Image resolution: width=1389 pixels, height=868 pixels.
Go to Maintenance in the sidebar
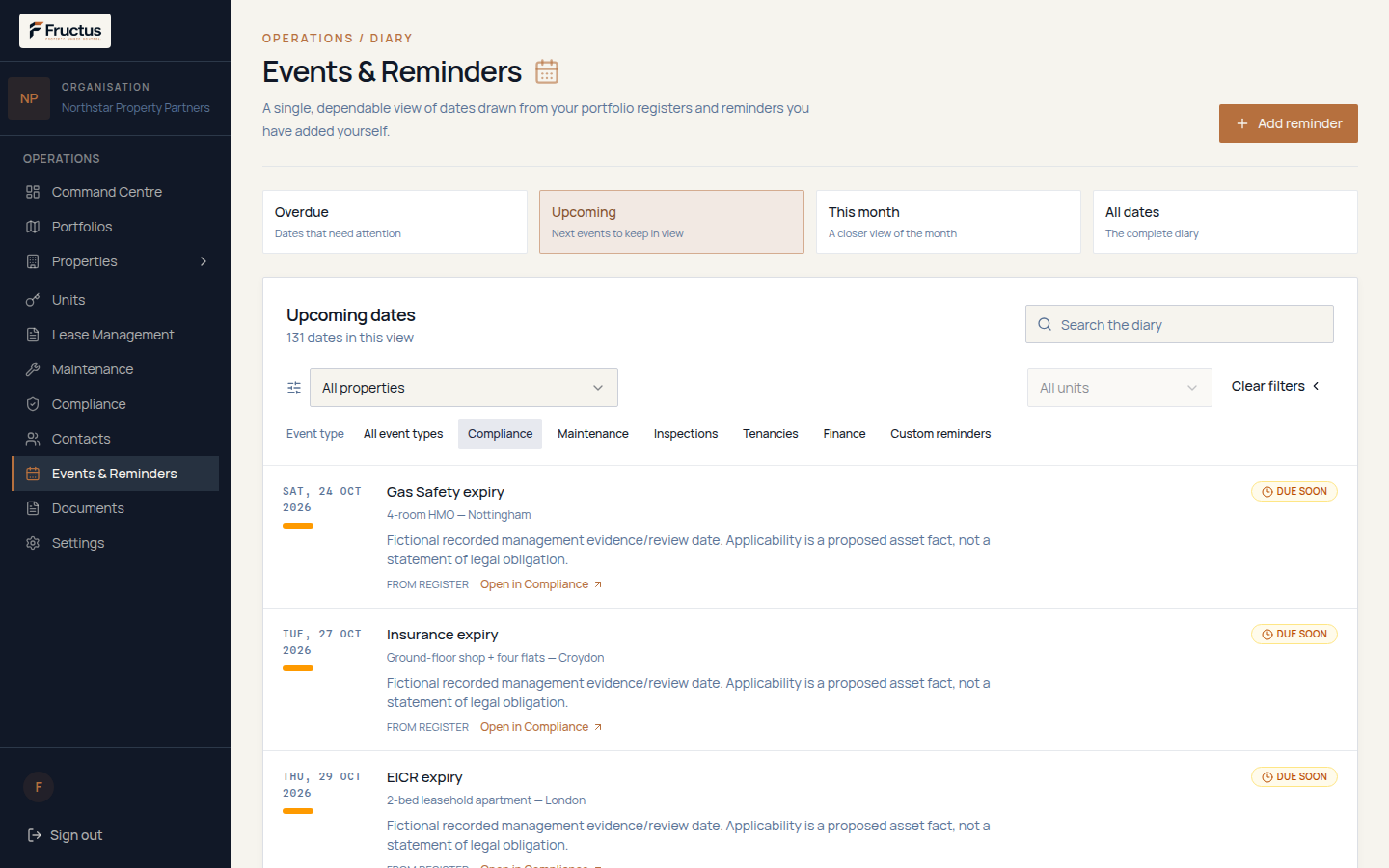pos(115,369)
